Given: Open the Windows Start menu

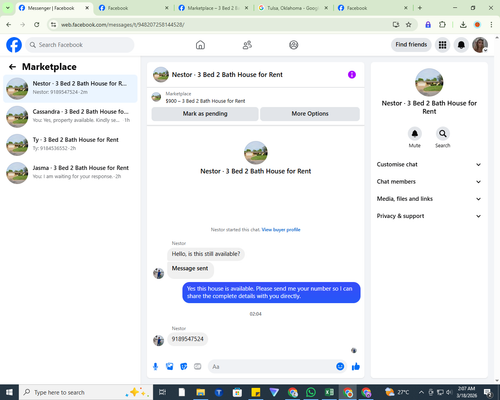Looking at the screenshot, I should 9,392.
